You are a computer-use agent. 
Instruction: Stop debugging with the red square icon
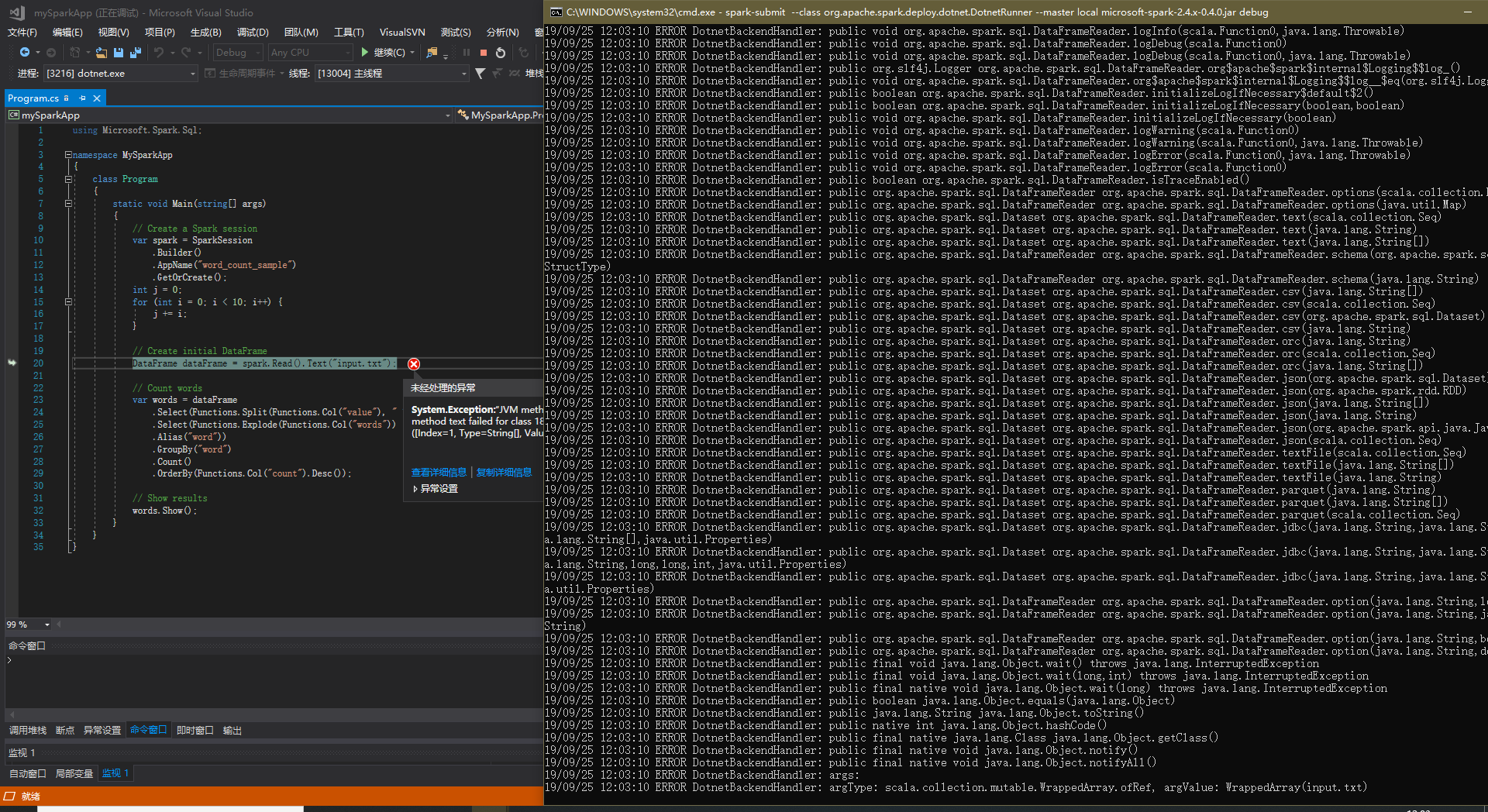point(483,53)
